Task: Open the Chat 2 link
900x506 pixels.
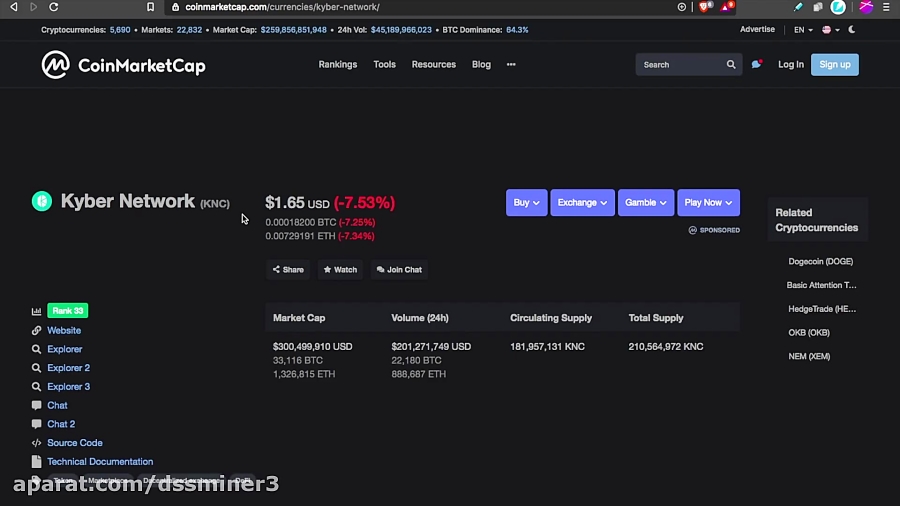Action: pos(61,424)
